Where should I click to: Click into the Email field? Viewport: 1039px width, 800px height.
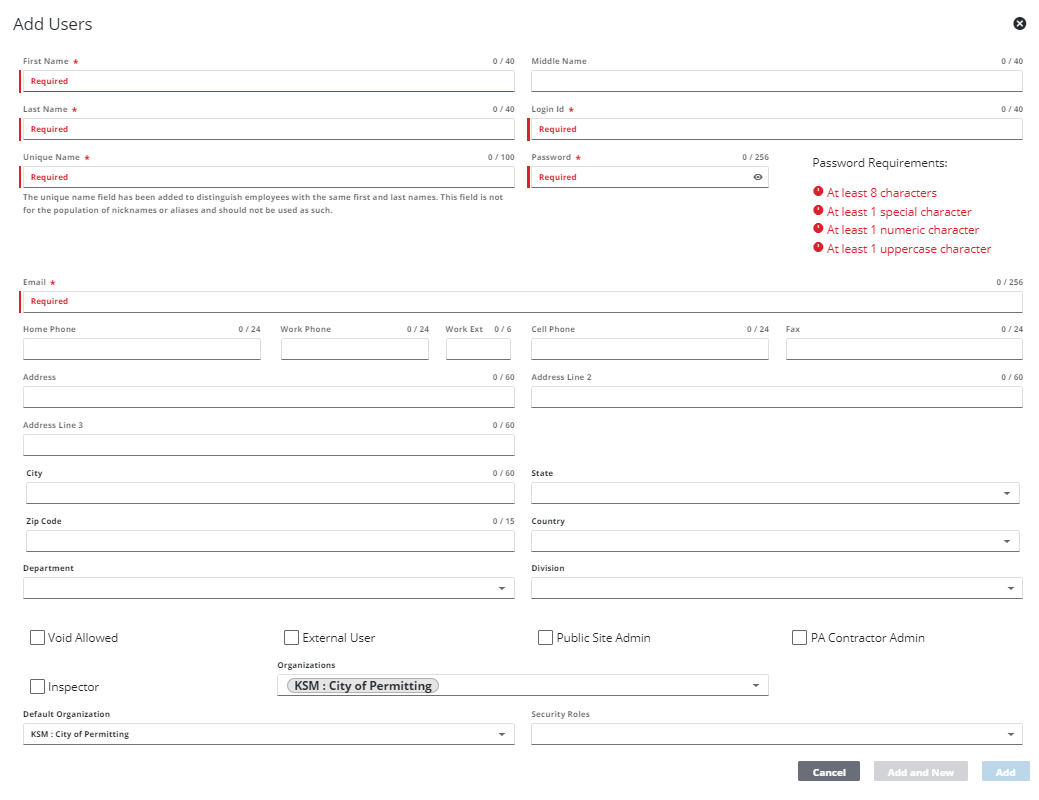pyautogui.click(x=522, y=301)
